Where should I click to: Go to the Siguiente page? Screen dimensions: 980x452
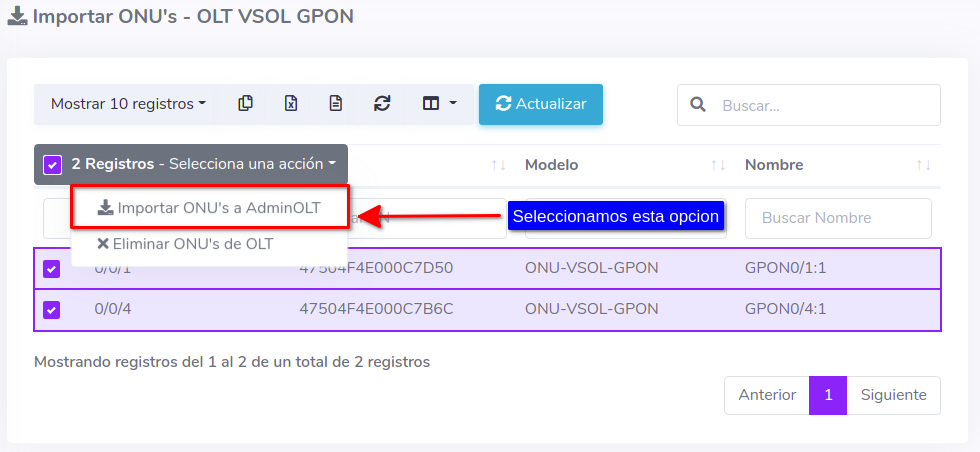click(893, 395)
